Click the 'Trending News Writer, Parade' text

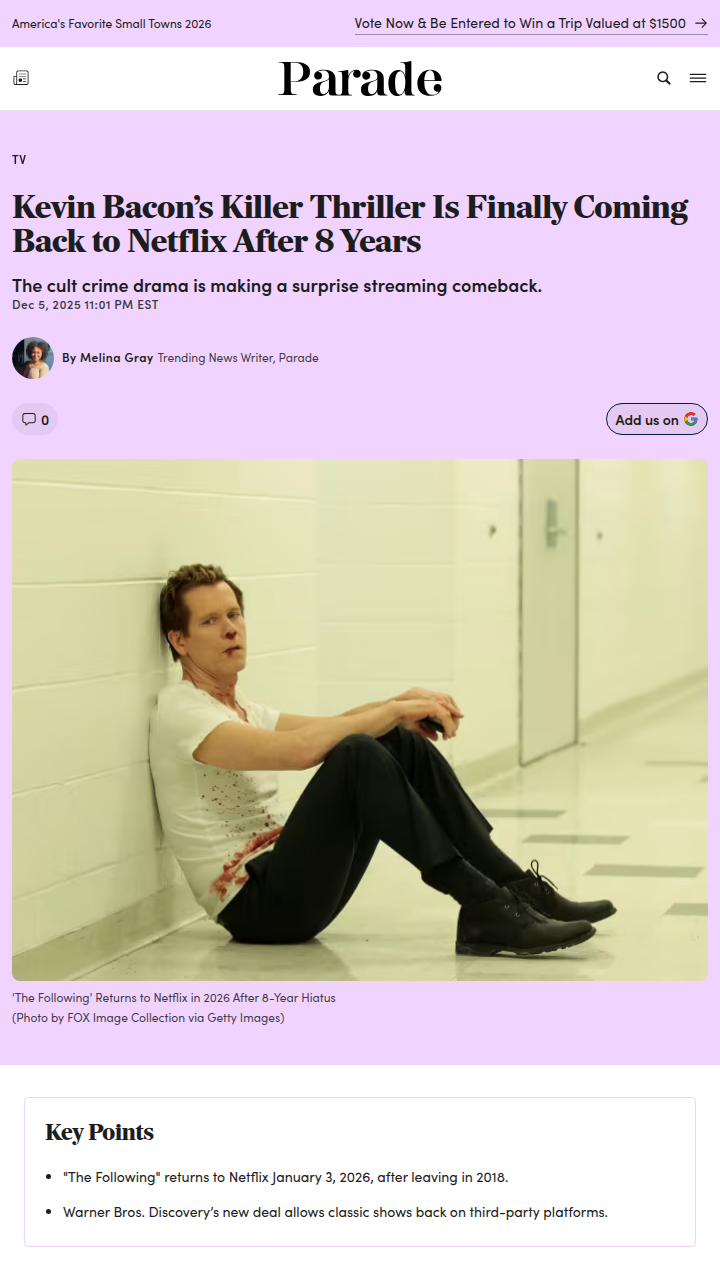(238, 357)
